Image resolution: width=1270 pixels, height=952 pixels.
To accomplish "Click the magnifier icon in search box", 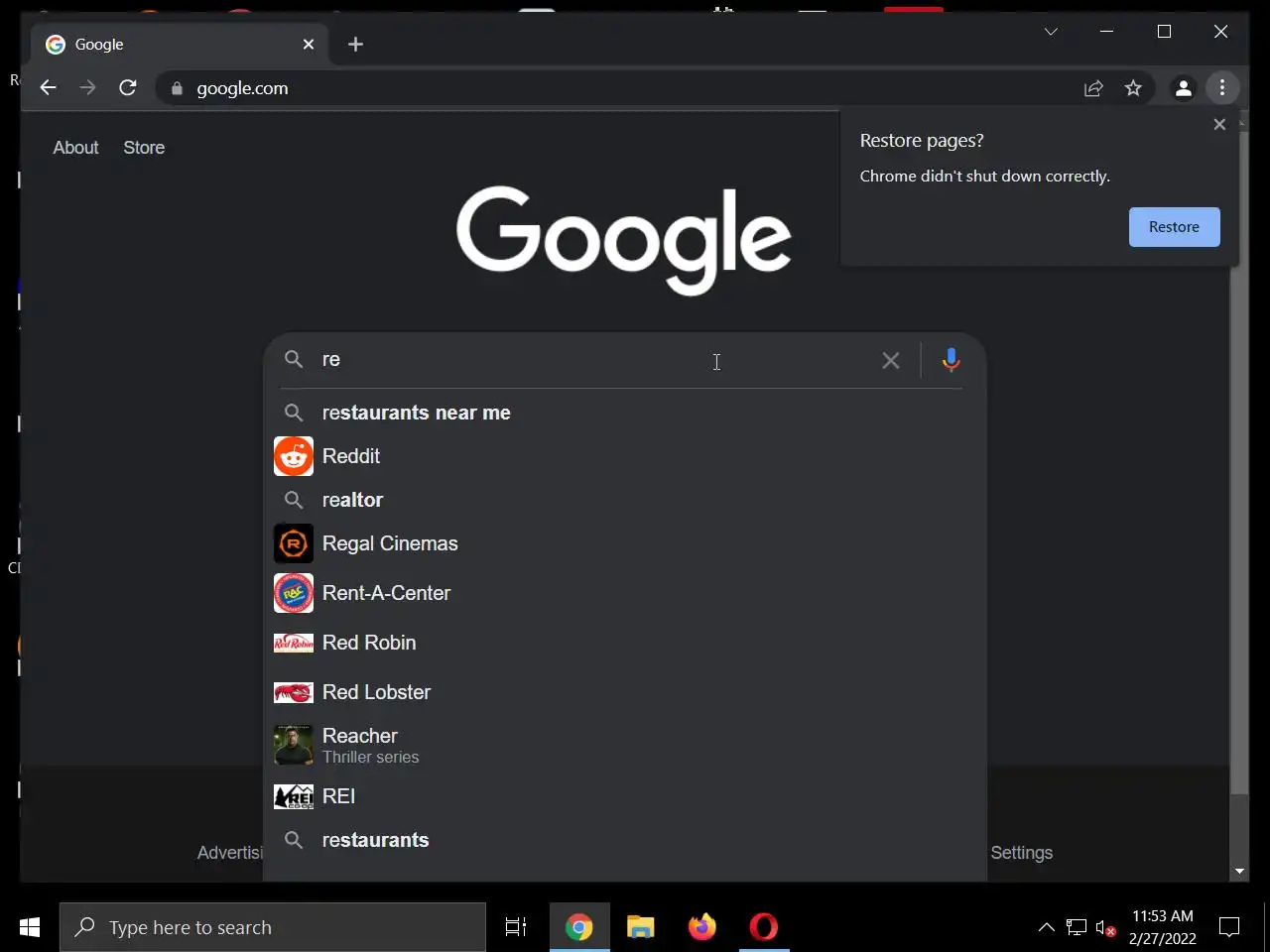I will [x=294, y=359].
